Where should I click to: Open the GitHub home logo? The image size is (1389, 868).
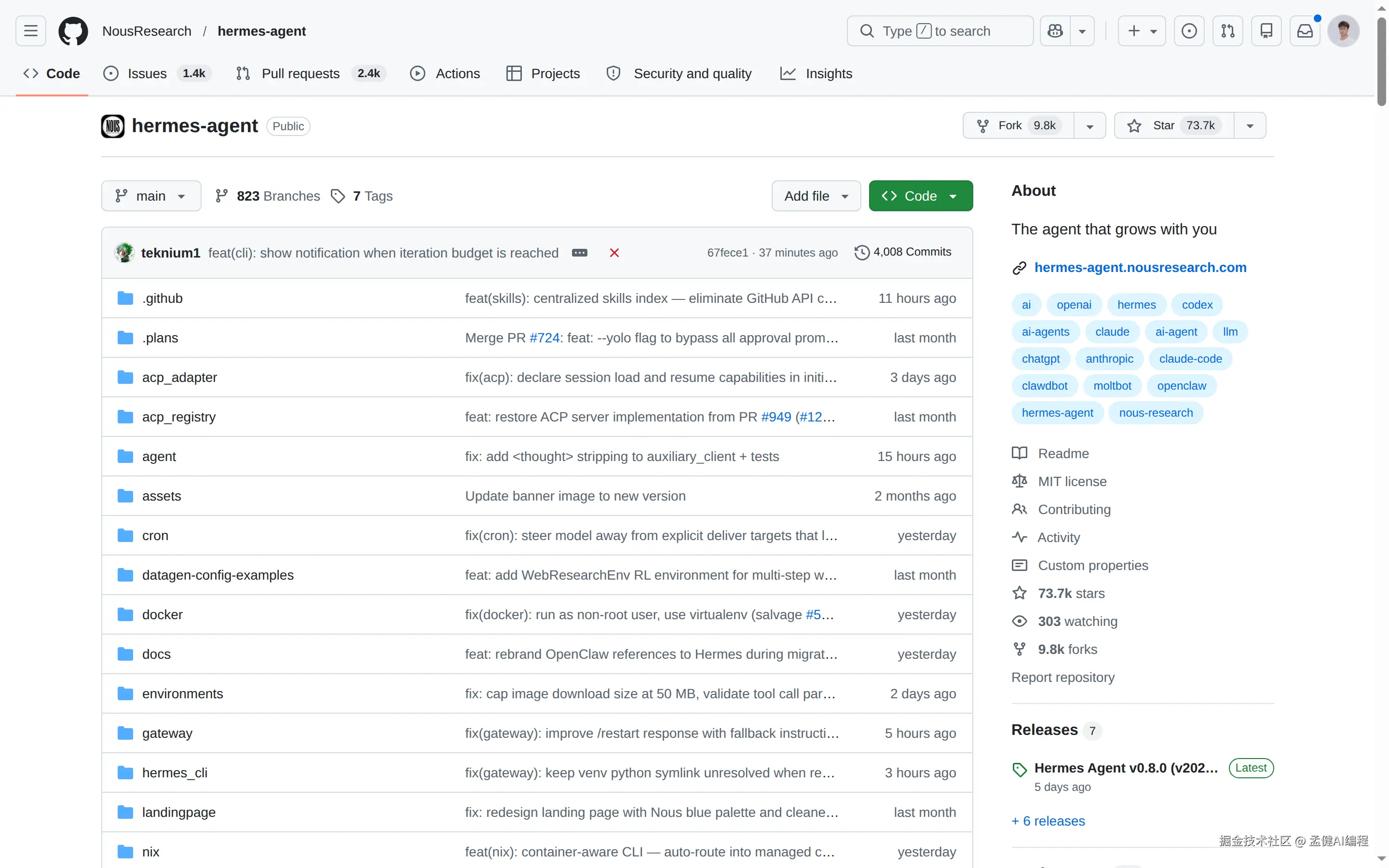tap(73, 31)
